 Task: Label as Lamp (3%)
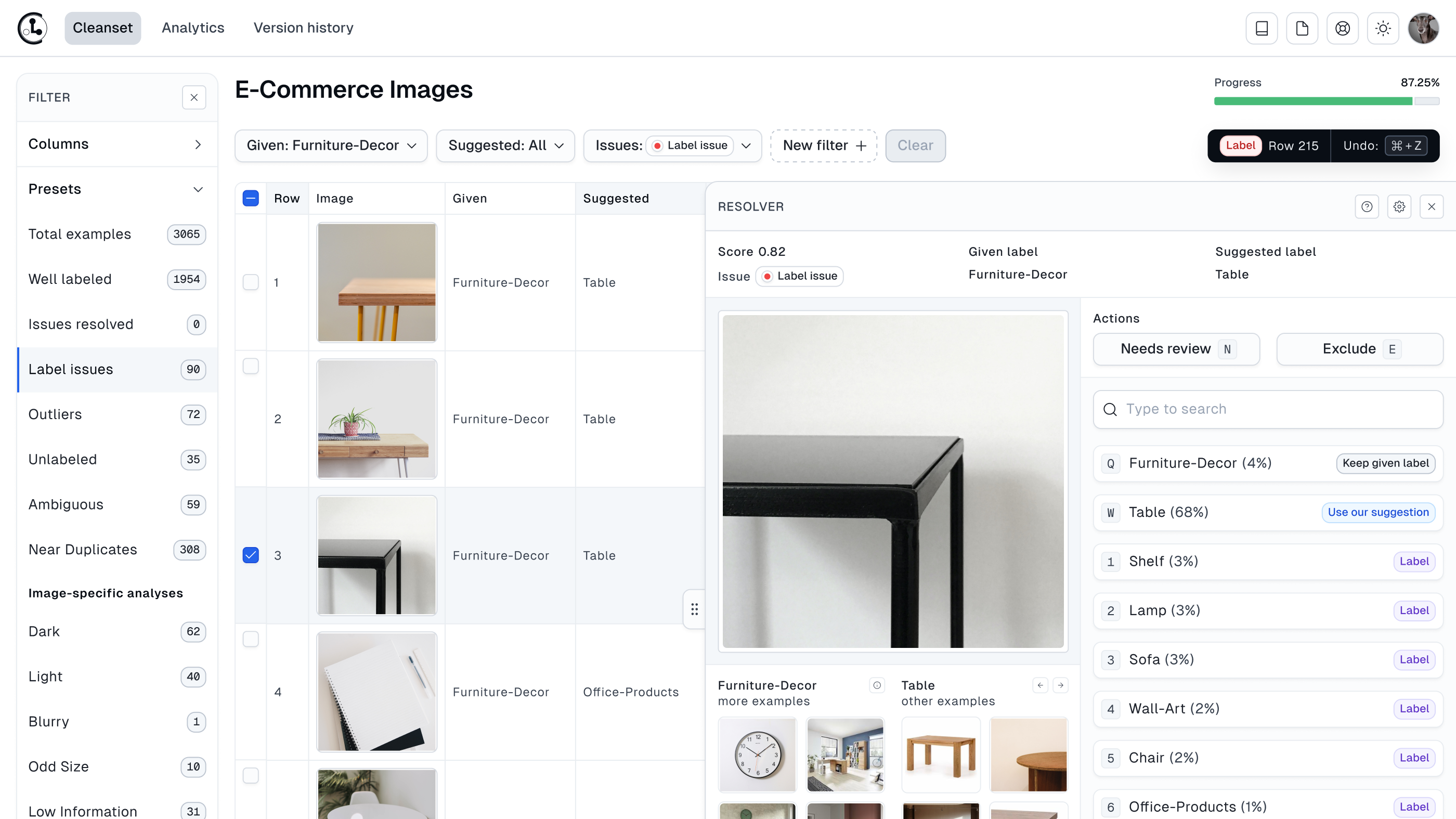click(1268, 611)
